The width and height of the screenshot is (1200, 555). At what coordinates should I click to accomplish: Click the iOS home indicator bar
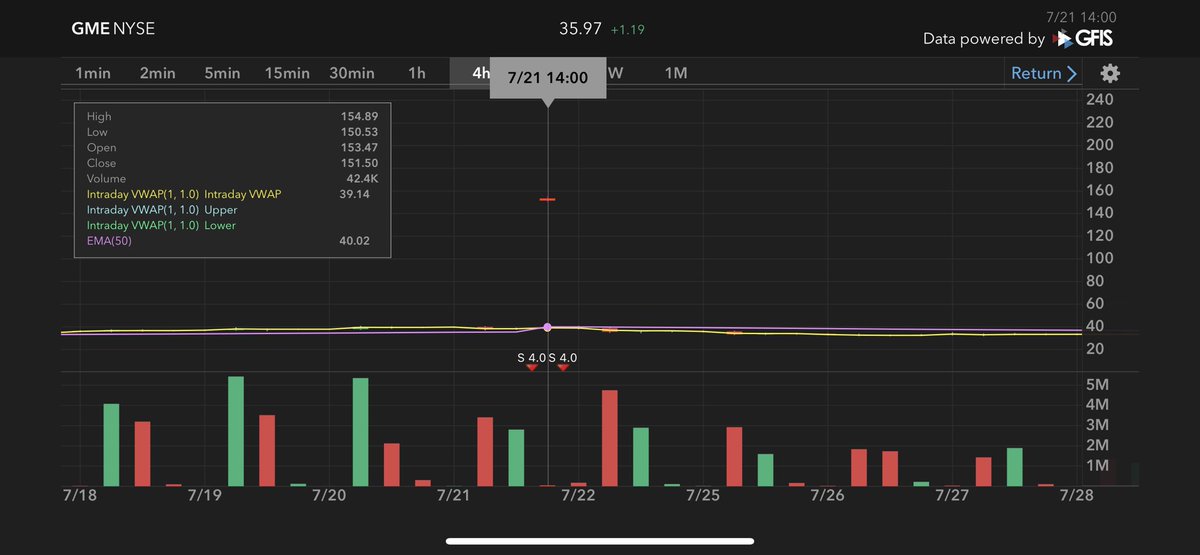[599, 541]
